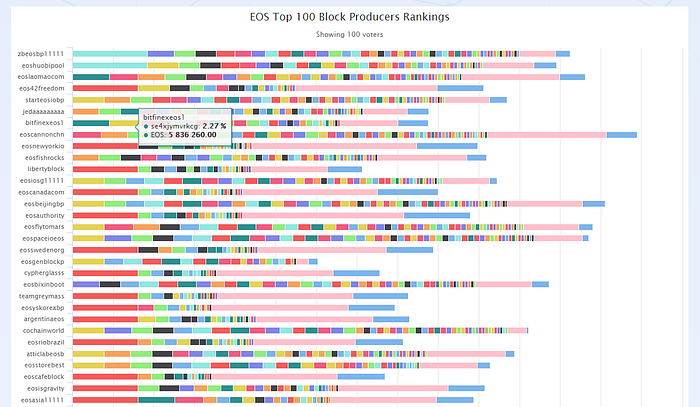Click the eosyskoreabp producer label

click(42, 307)
